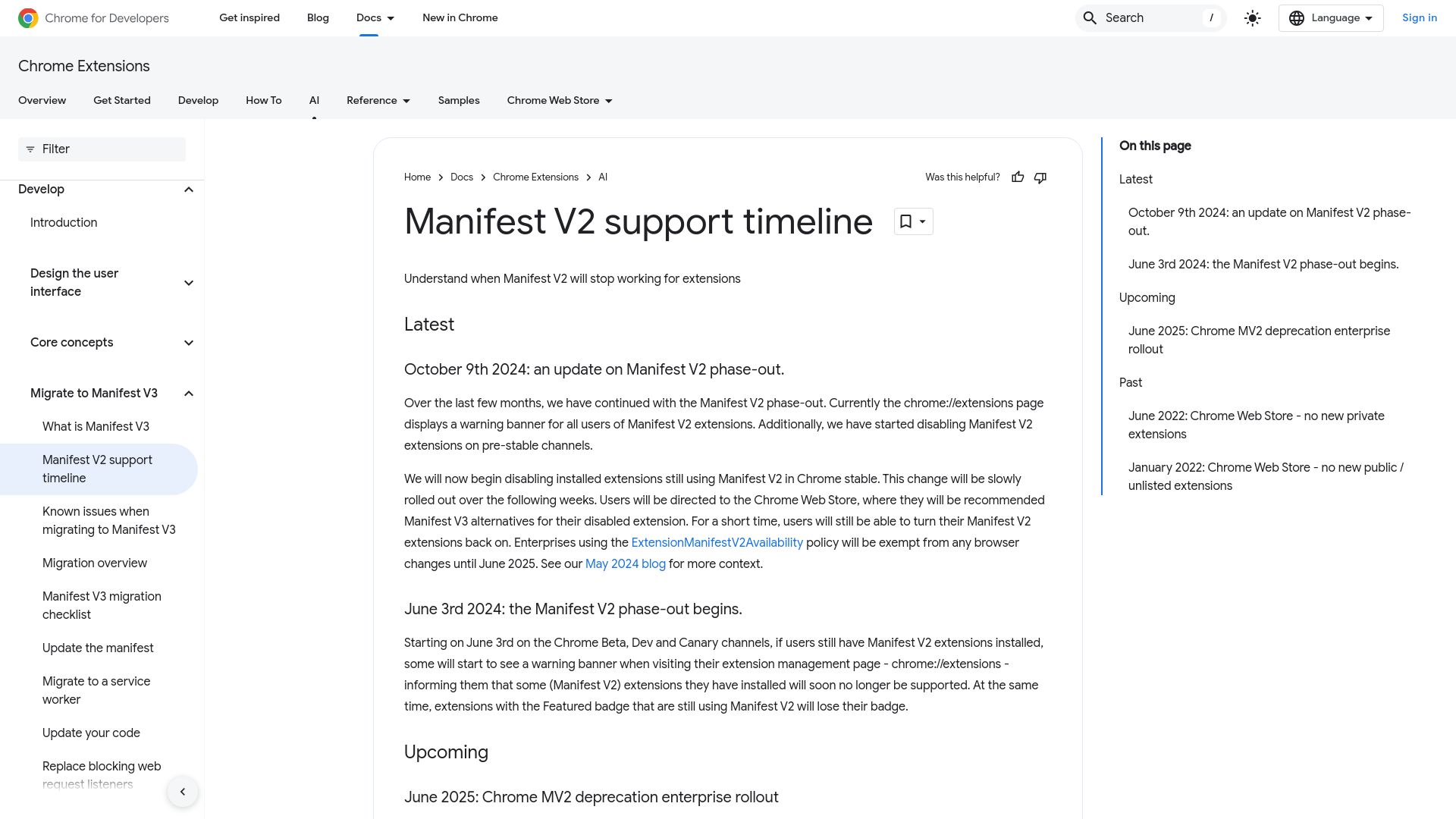The width and height of the screenshot is (1456, 819).
Task: Open New in Chrome page
Action: click(x=460, y=18)
